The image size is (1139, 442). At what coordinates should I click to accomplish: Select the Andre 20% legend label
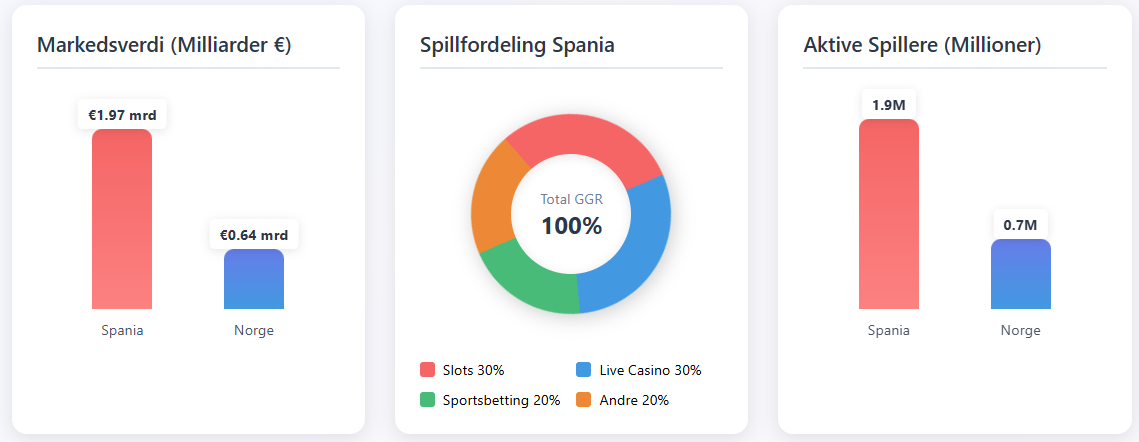[x=633, y=400]
